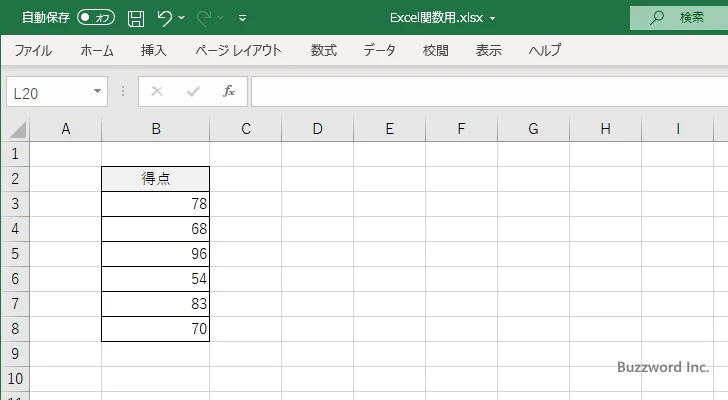Select the cell containing 68
The height and width of the screenshot is (400, 728).
[x=156, y=229]
